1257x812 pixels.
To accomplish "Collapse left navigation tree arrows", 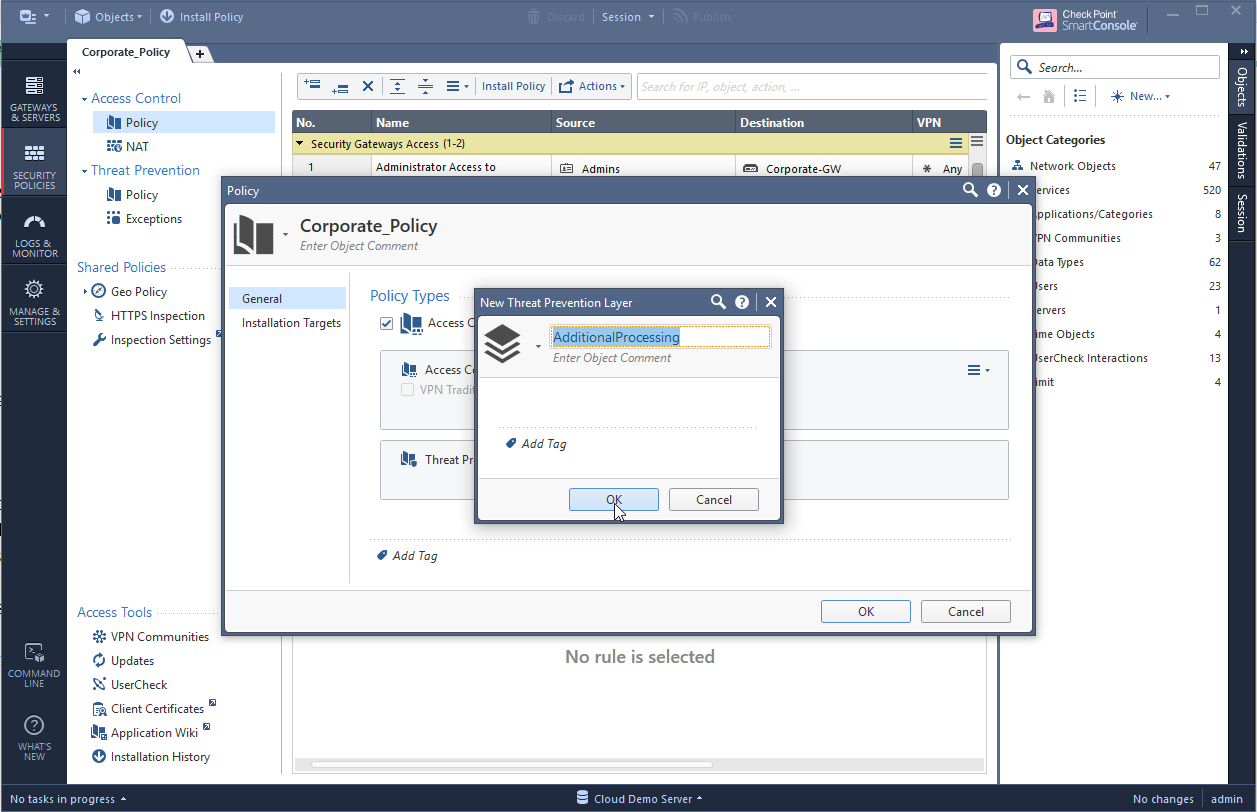I will pyautogui.click(x=77, y=72).
